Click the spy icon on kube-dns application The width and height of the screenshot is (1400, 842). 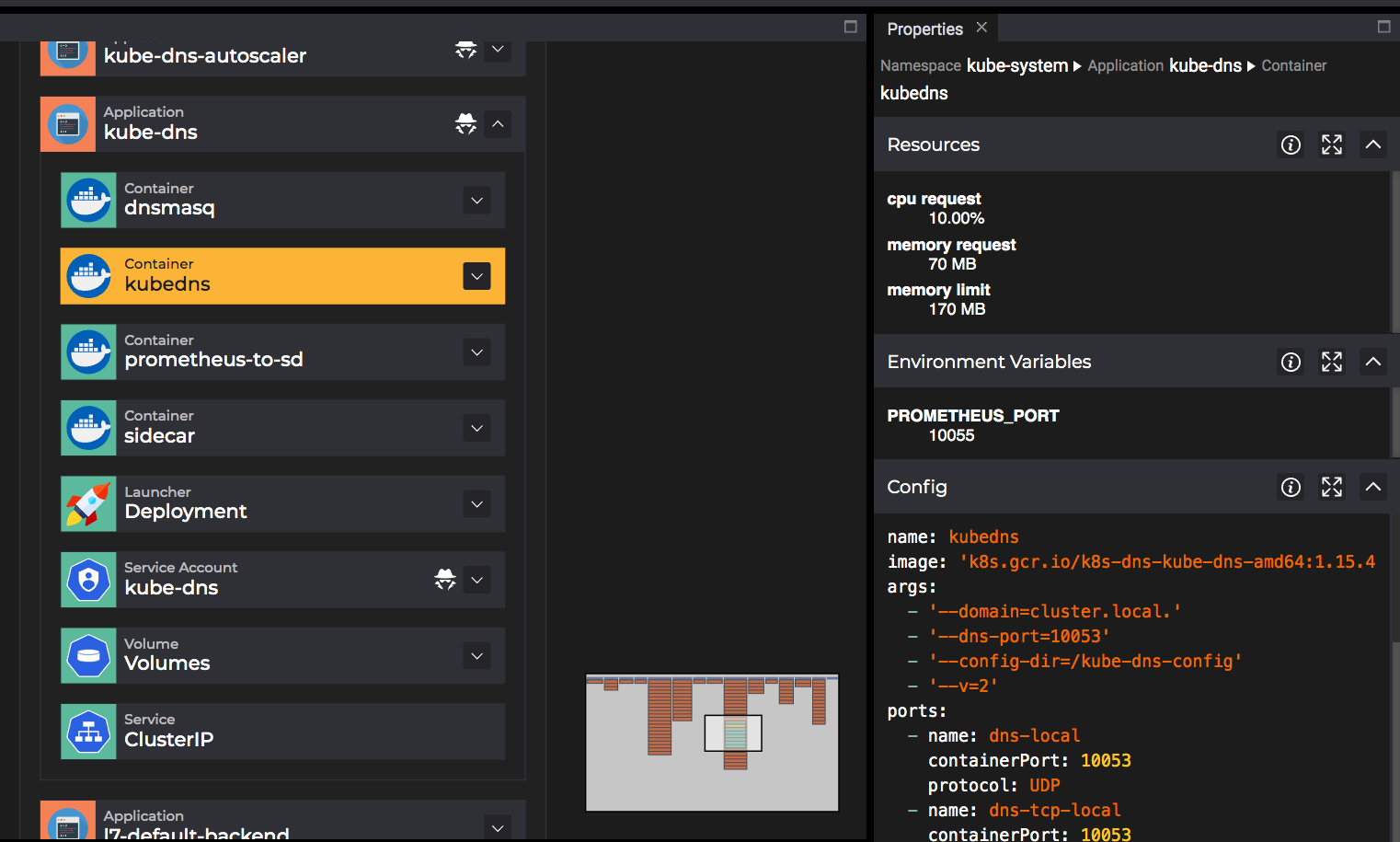click(465, 124)
